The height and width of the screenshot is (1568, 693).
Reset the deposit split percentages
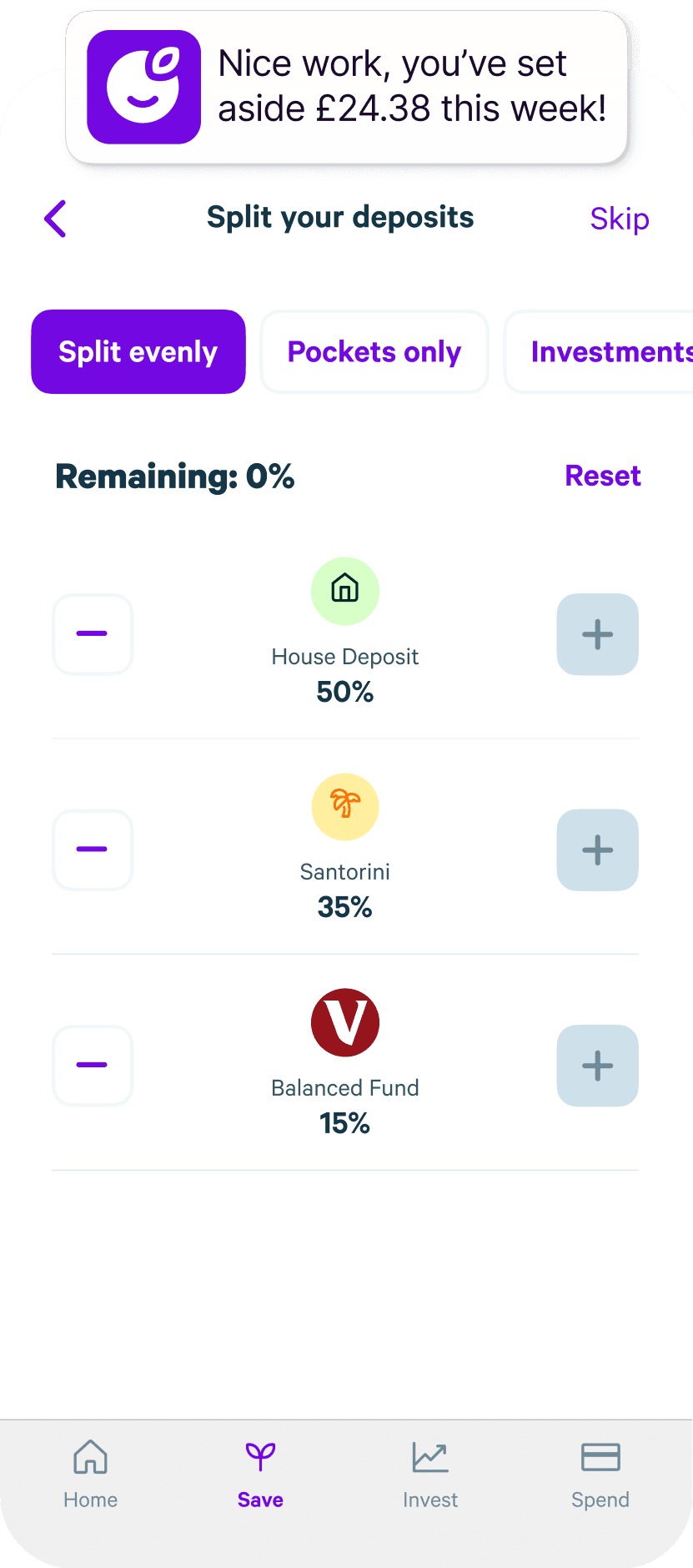[x=603, y=476]
